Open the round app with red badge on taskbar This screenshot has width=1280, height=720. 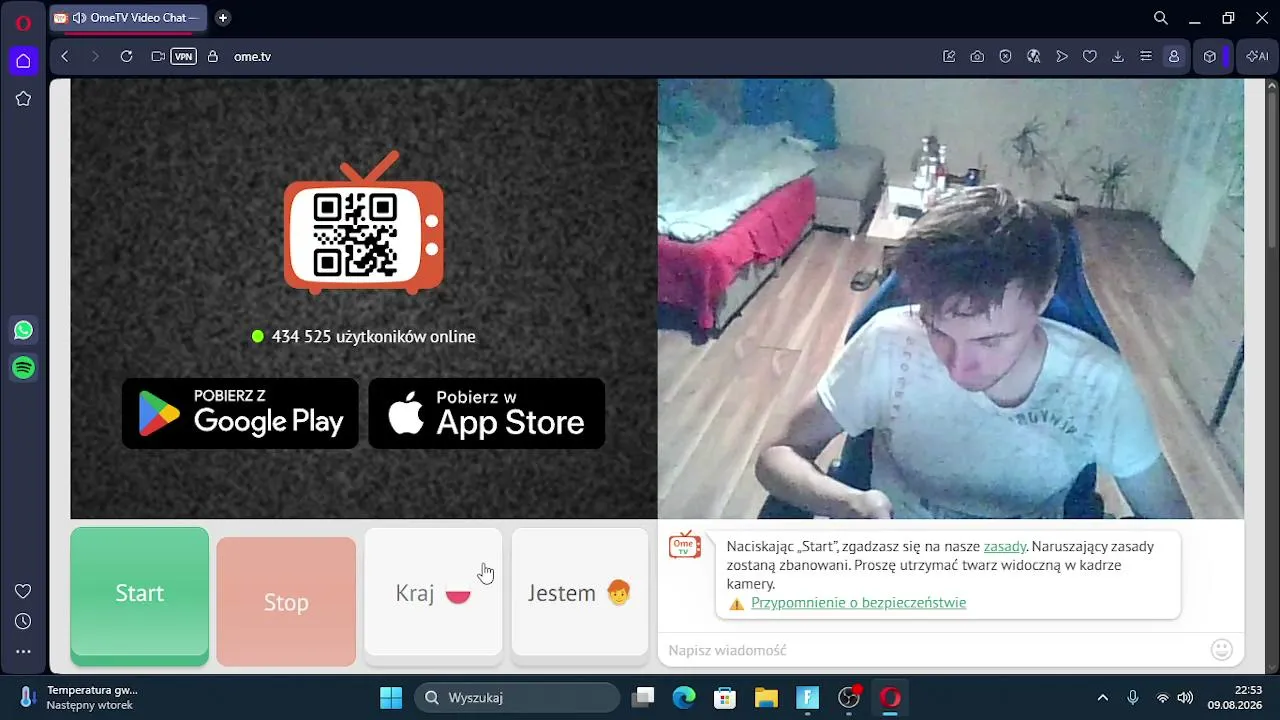(x=849, y=697)
